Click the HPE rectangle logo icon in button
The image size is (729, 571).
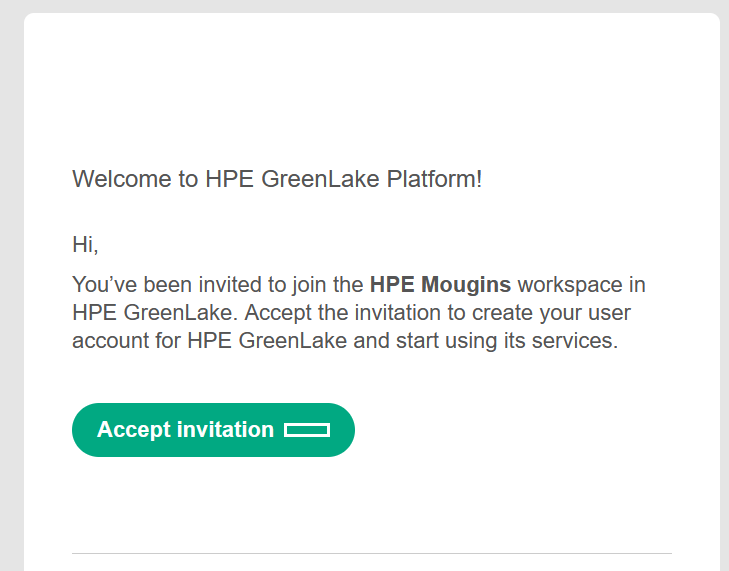[306, 430]
